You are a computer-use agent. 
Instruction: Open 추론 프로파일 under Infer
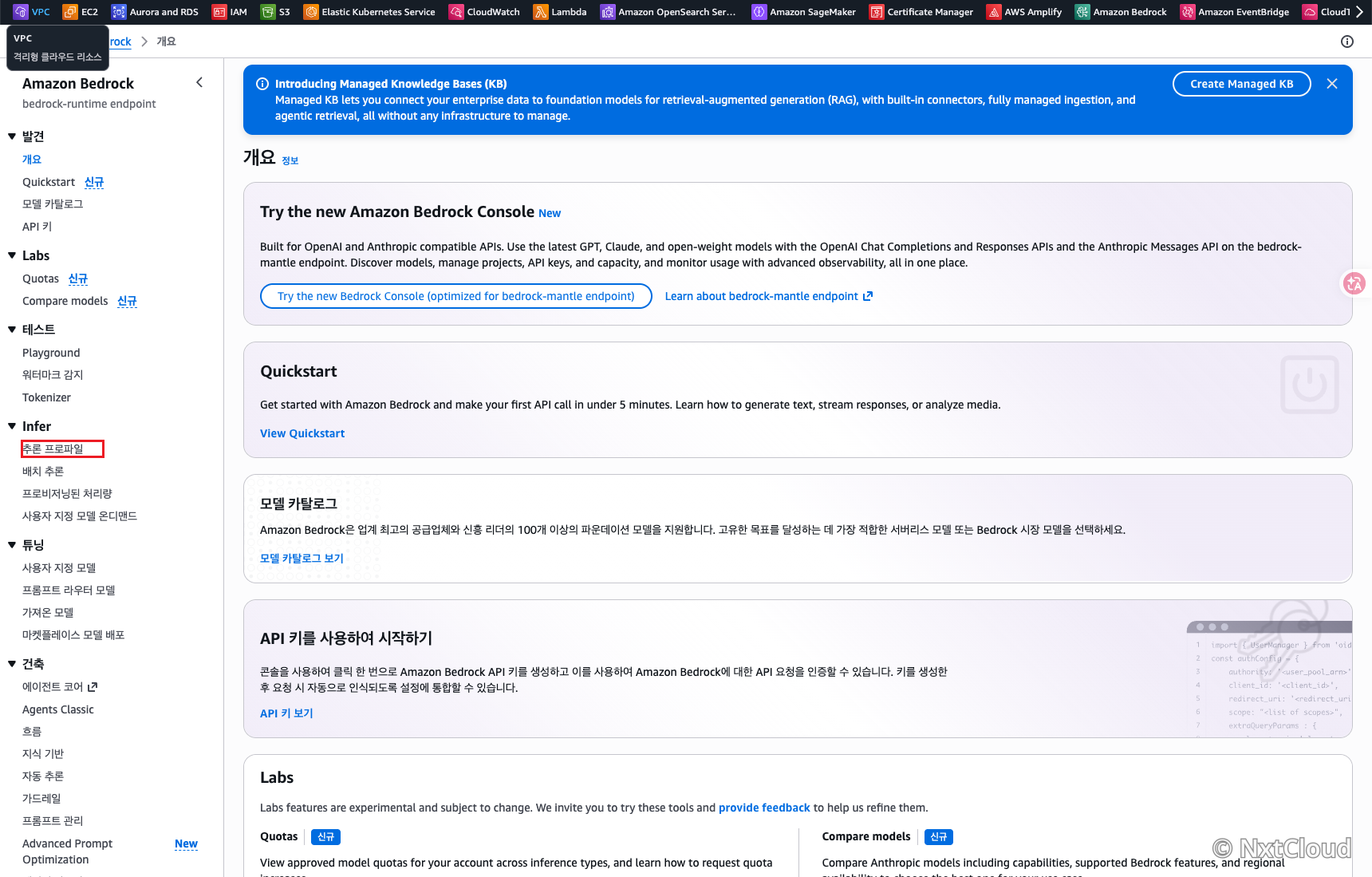click(x=53, y=448)
